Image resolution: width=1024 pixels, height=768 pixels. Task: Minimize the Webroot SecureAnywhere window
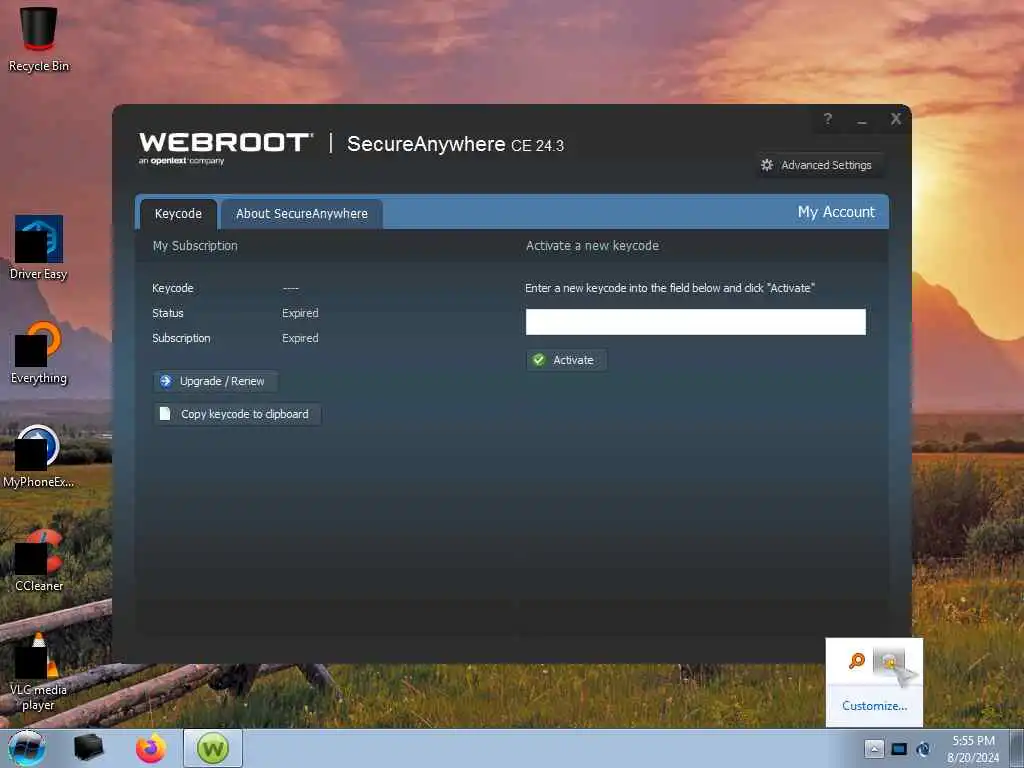[862, 121]
